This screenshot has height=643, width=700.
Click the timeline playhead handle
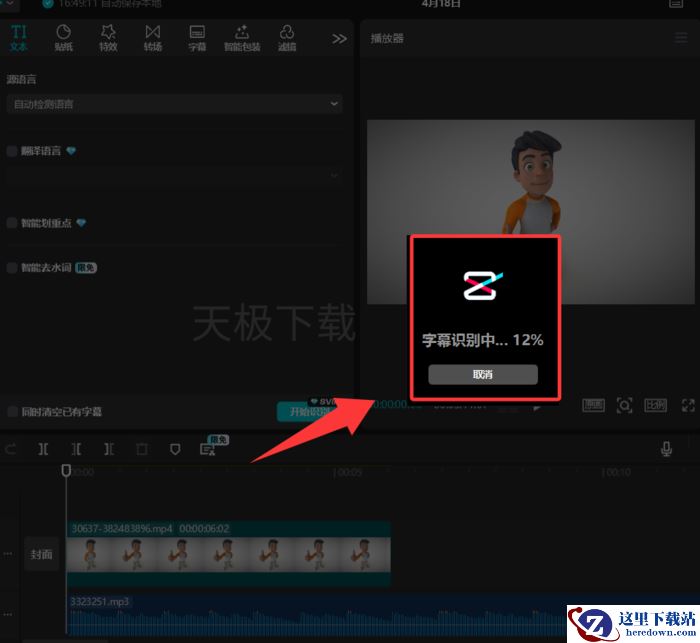66,470
